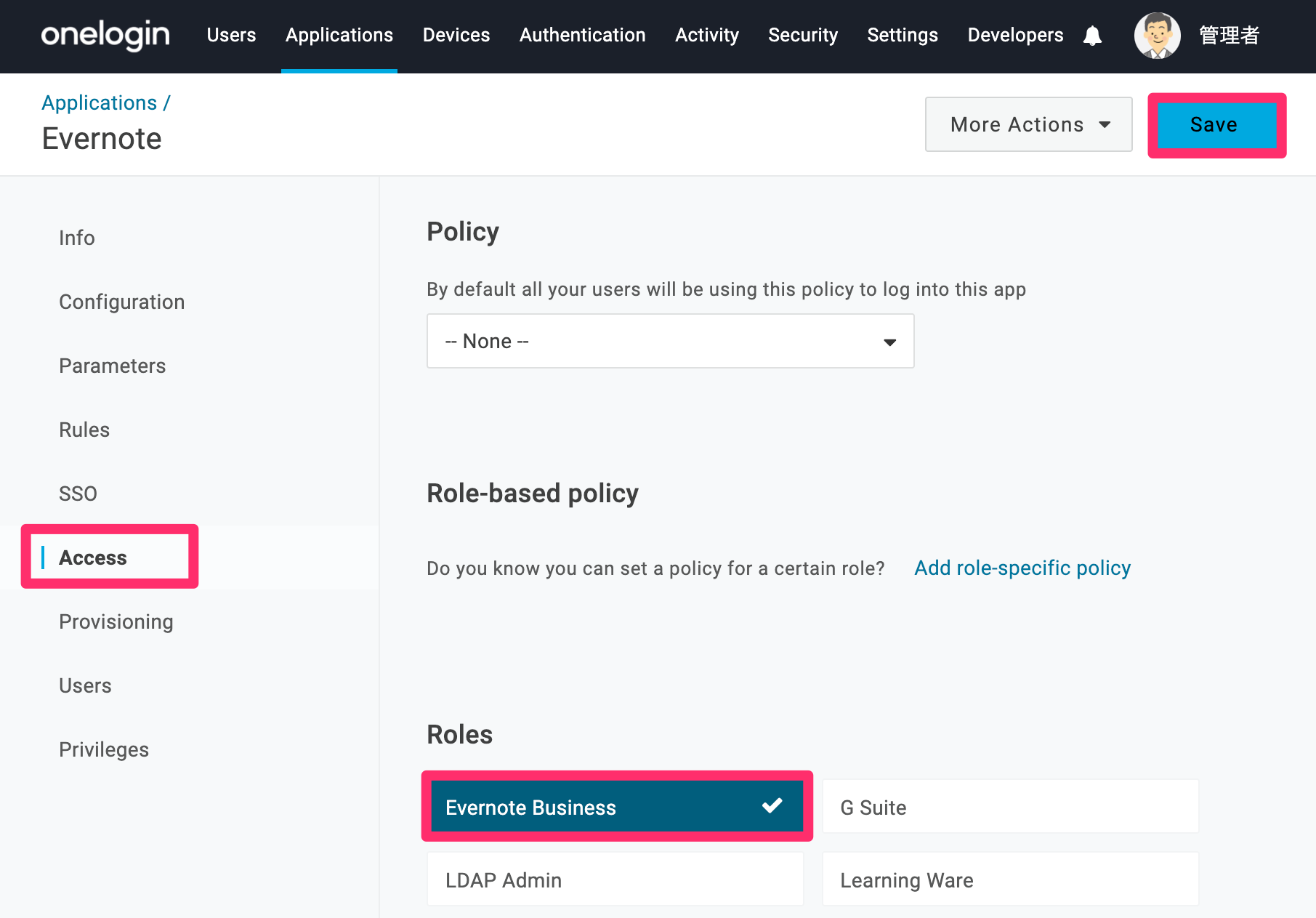
Task: Click the role policy question text
Action: click(x=655, y=568)
